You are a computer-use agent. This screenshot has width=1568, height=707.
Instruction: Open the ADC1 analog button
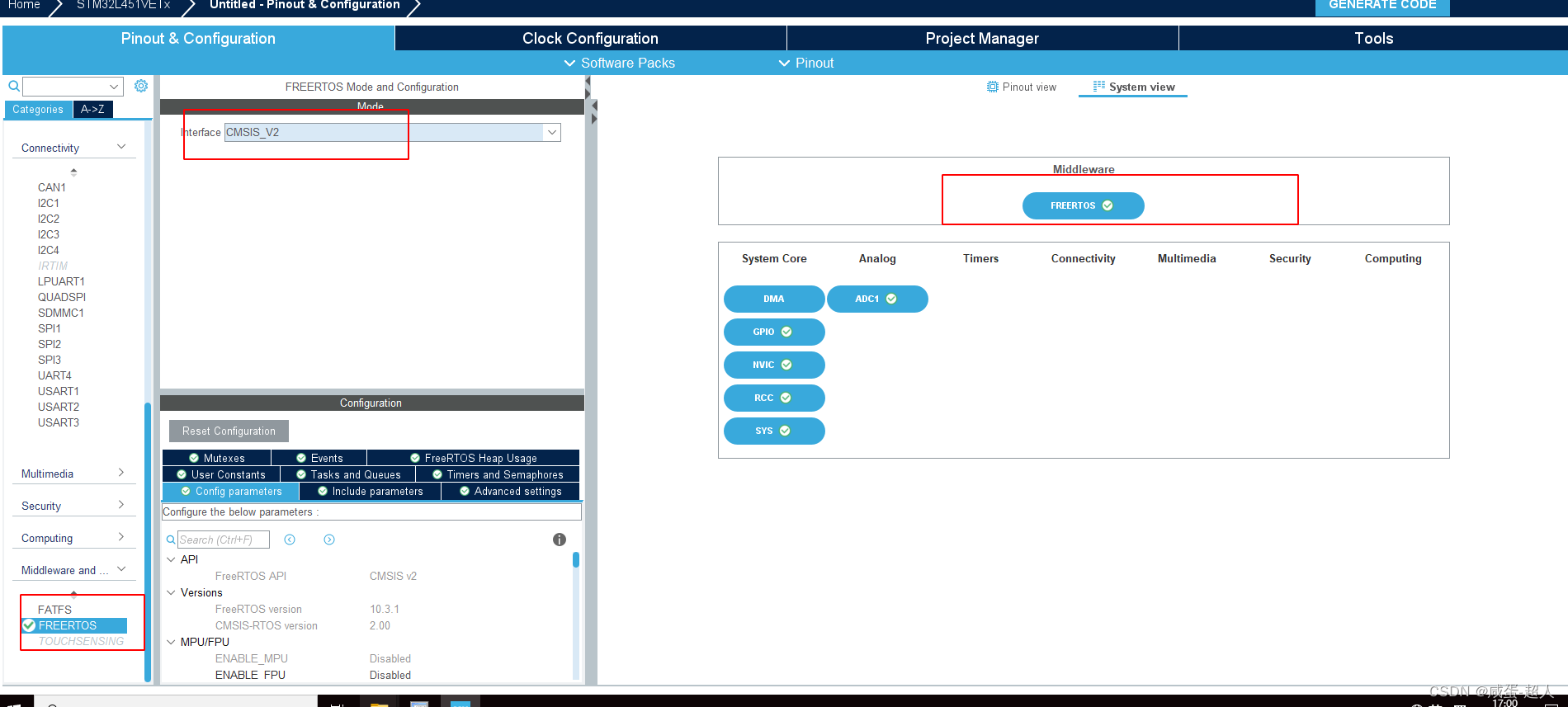(877, 299)
